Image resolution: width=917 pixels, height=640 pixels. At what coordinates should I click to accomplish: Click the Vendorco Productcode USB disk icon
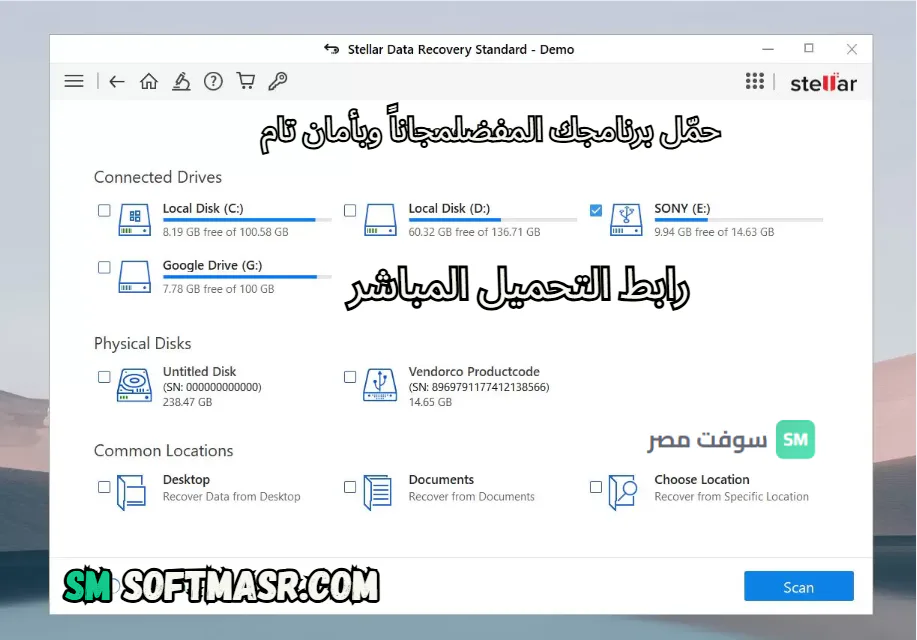[380, 385]
